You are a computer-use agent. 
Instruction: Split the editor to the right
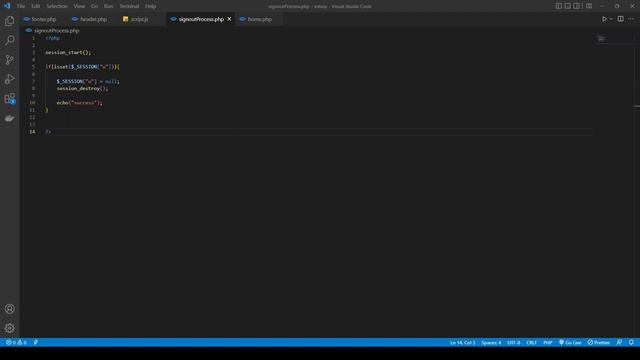[620, 19]
